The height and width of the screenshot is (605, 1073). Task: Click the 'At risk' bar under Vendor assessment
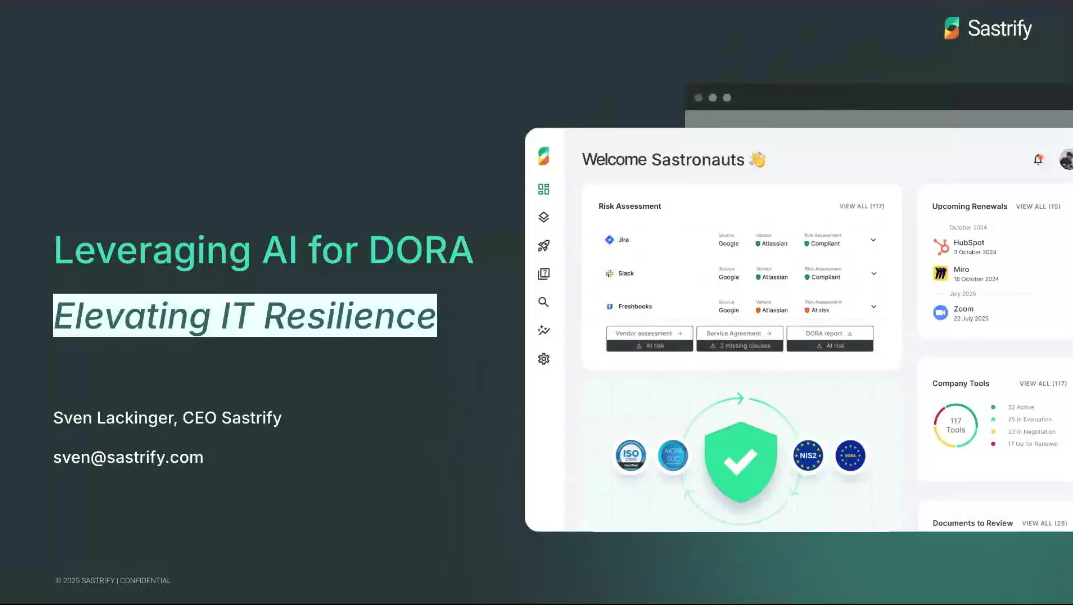[649, 346]
